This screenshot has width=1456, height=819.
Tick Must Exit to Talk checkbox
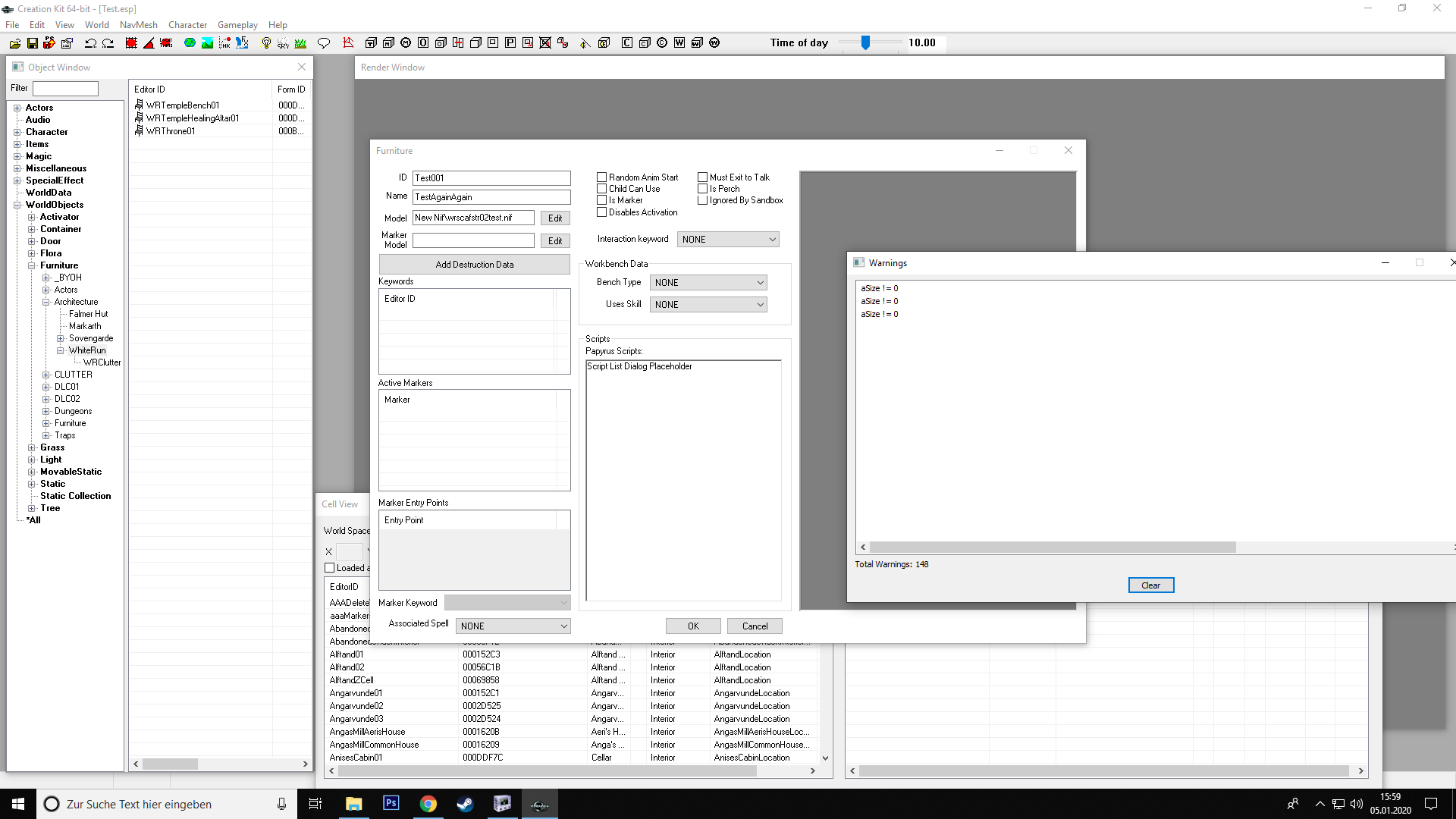[703, 177]
